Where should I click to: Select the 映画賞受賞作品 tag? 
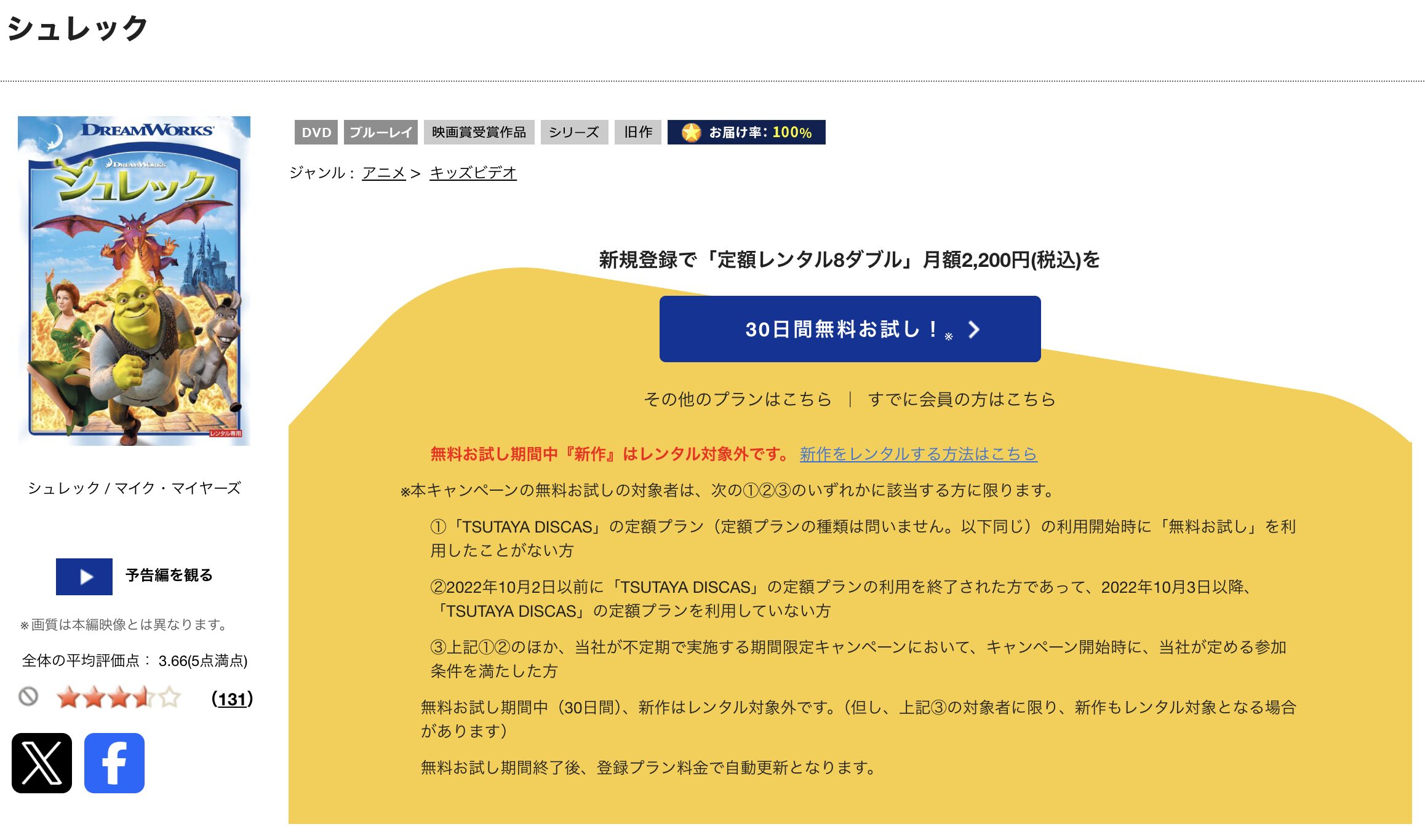[x=479, y=132]
